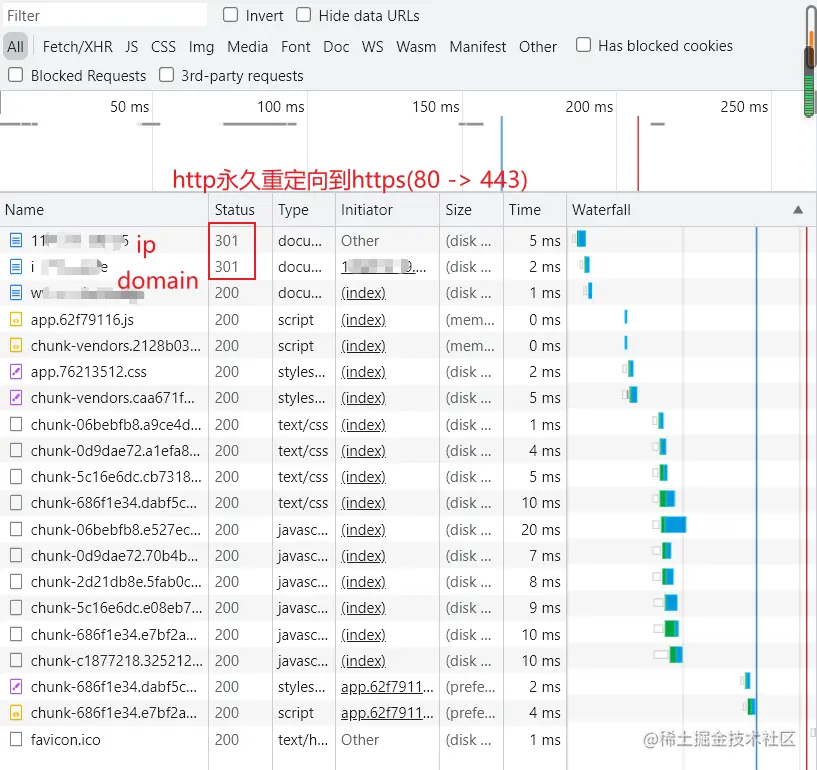Click the 20 ms time cell
The height and width of the screenshot is (770, 817).
click(540, 529)
